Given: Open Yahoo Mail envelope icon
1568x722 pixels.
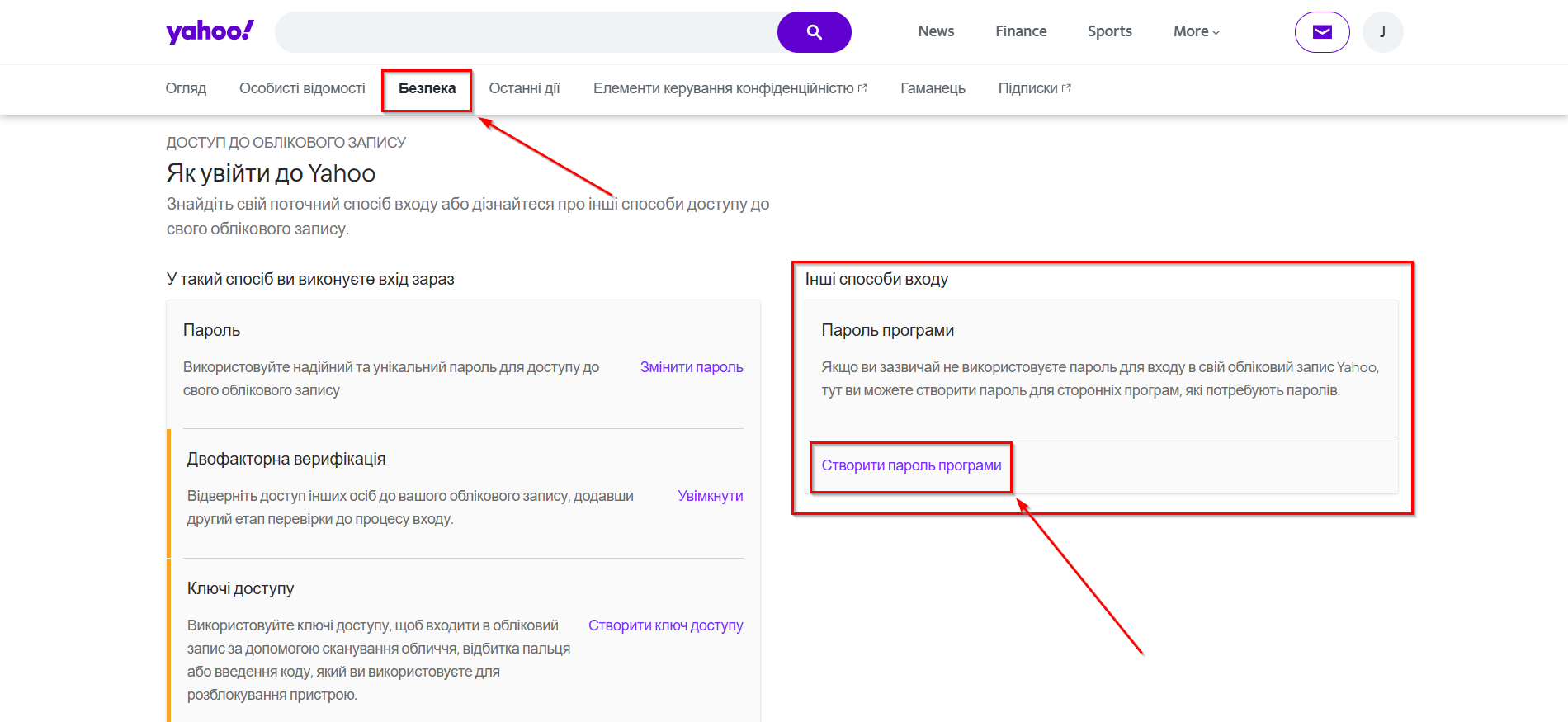Looking at the screenshot, I should click(1322, 32).
